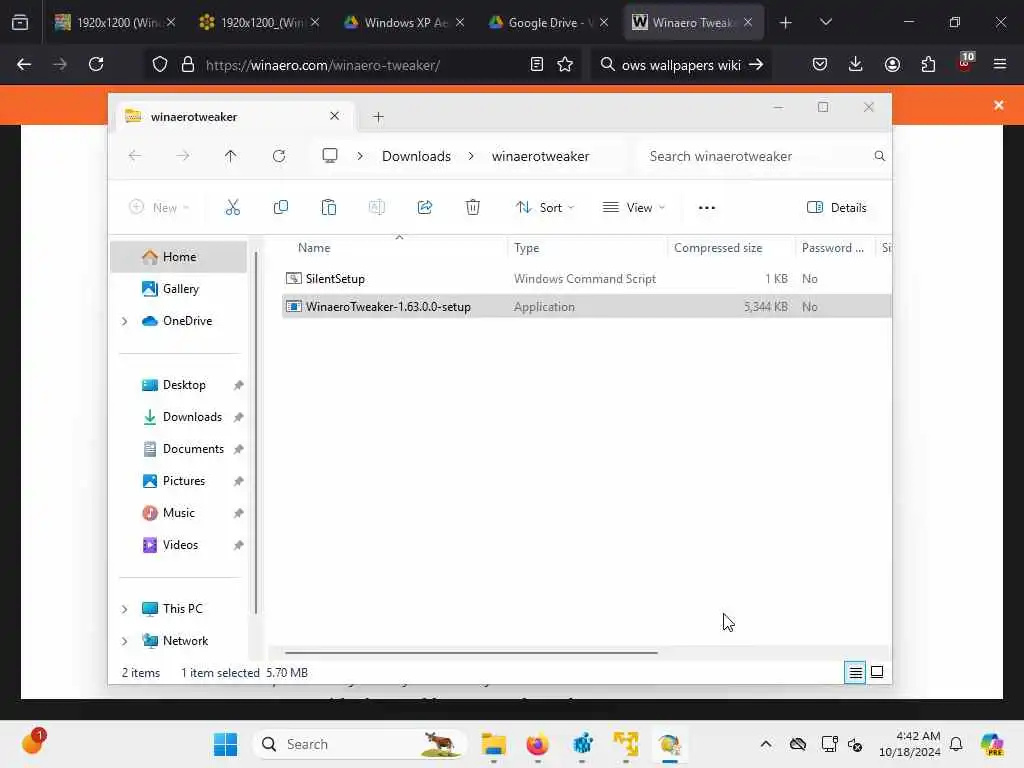Open the See more three-dots menu
This screenshot has height=768, width=1024.
(707, 208)
